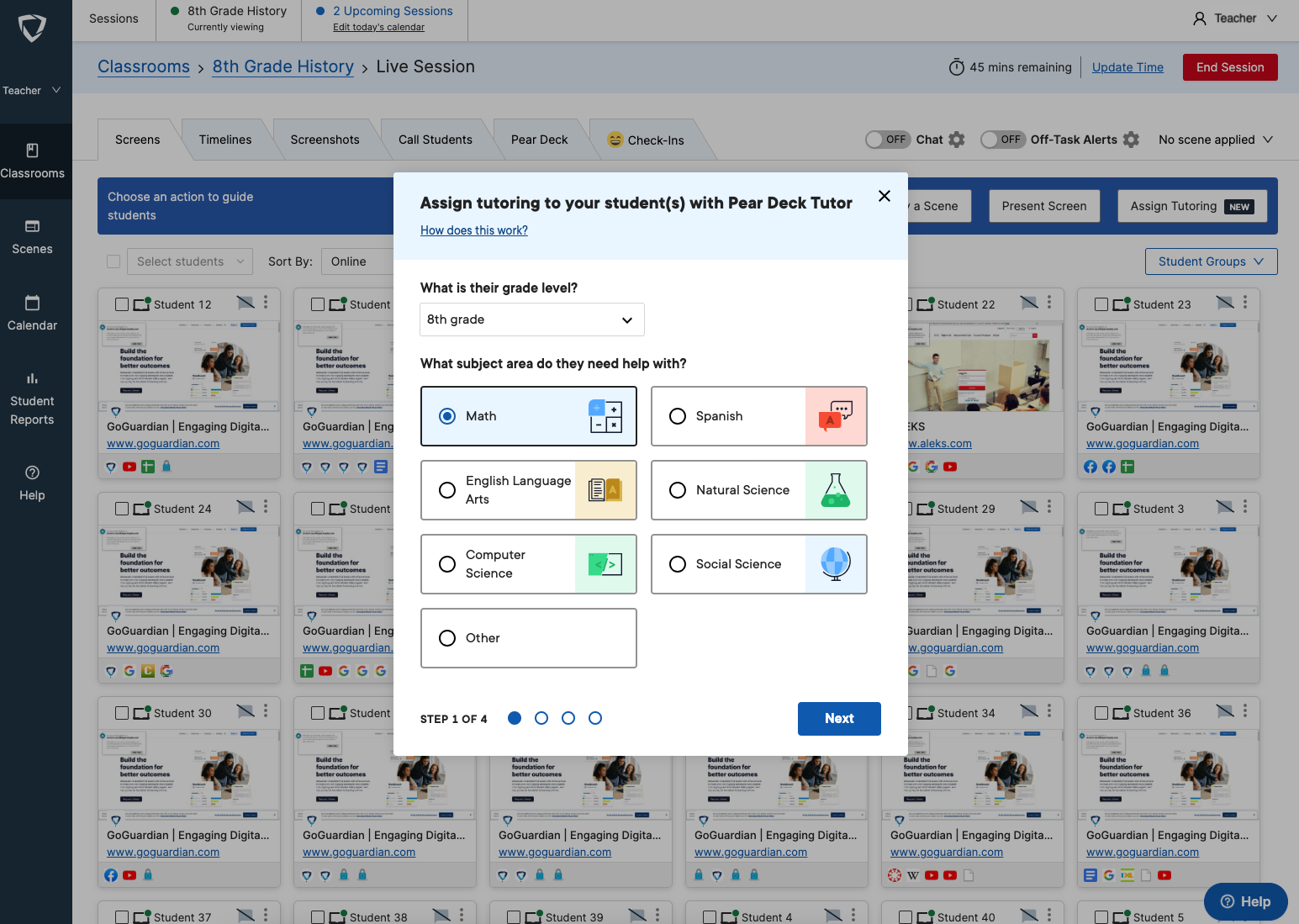Select Computer Science radio button
The image size is (1299, 924).
447,564
